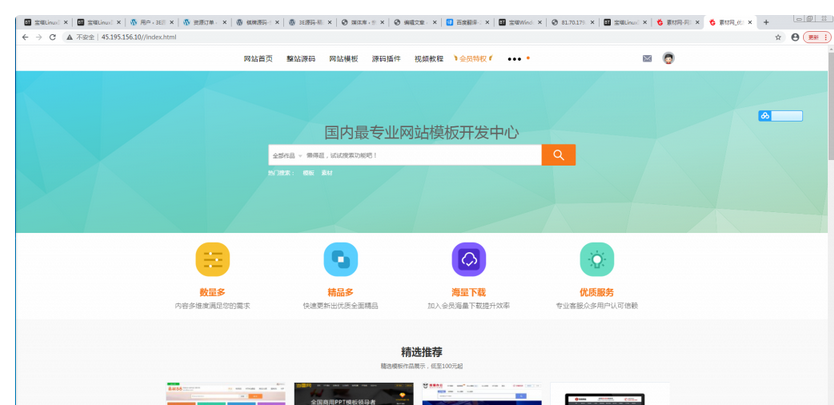
Task: Click the yellow 数量多 feature icon
Action: coord(212,259)
